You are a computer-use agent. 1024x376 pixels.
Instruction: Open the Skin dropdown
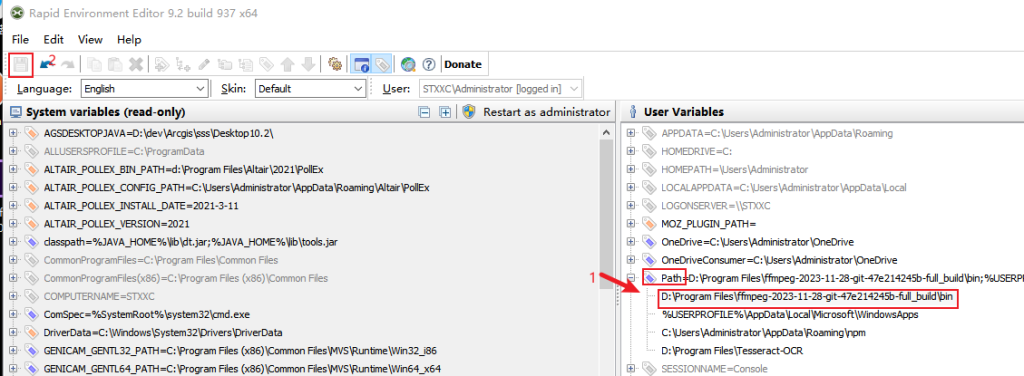(x=310, y=88)
